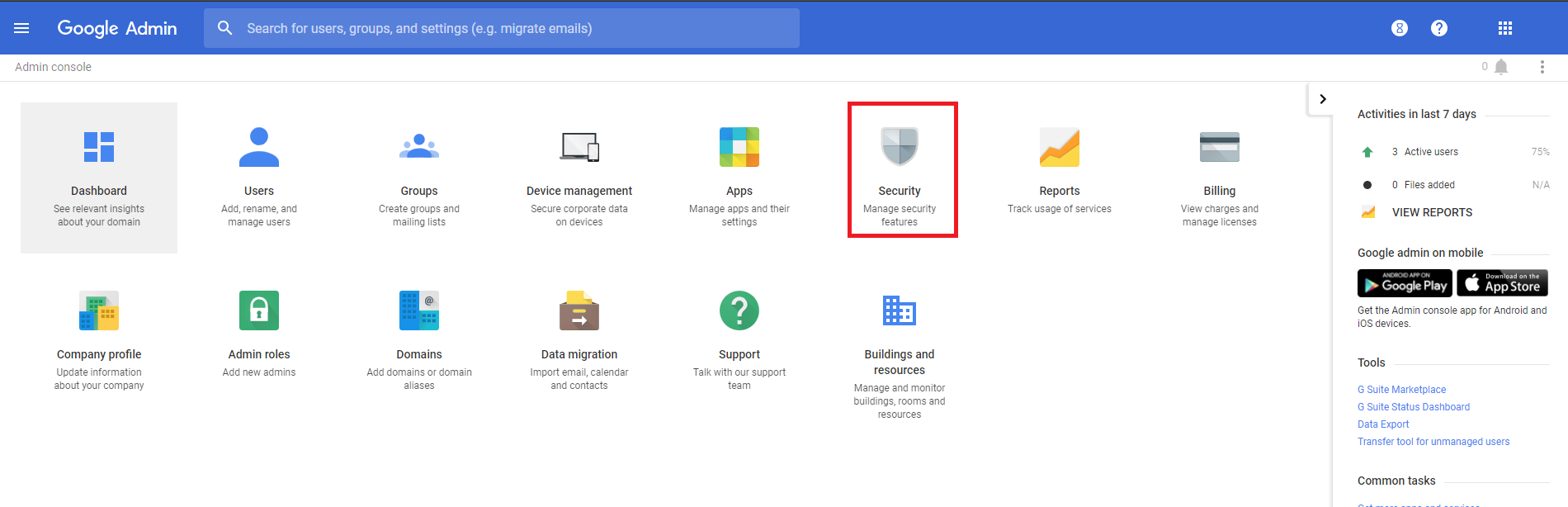Click the Google Admin logo

point(117,28)
